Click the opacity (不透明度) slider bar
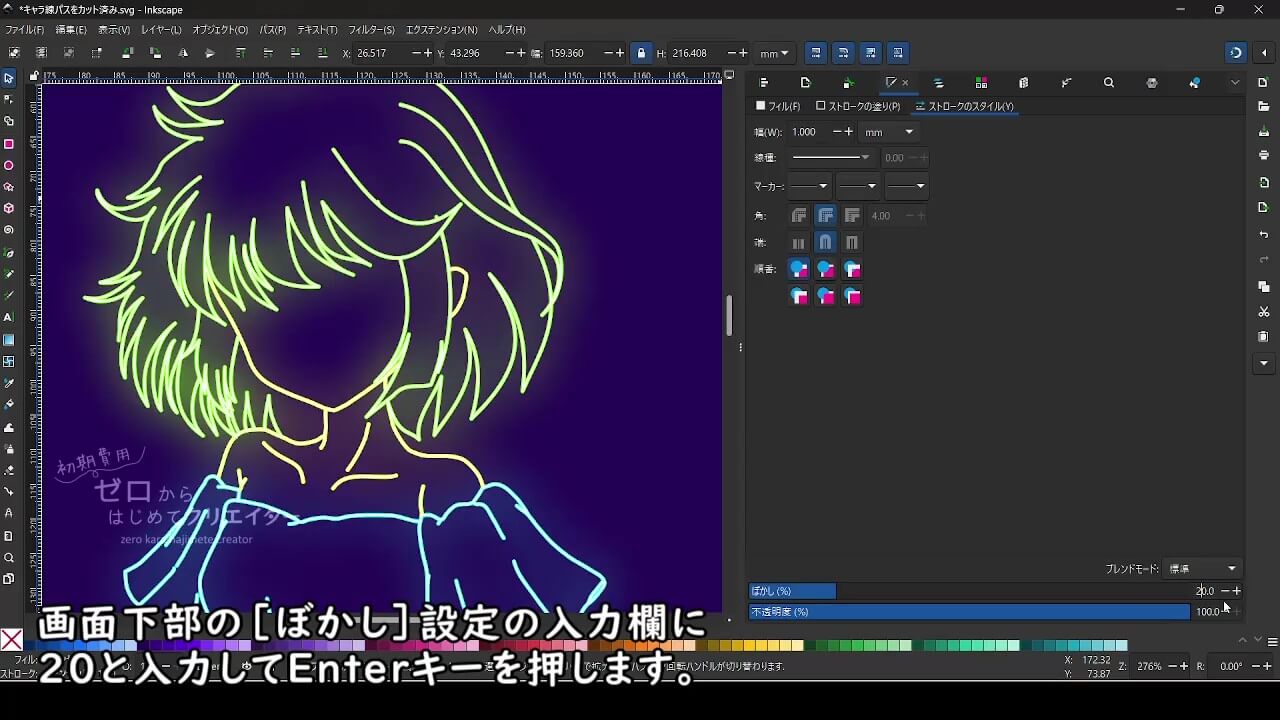 pyautogui.click(x=968, y=612)
